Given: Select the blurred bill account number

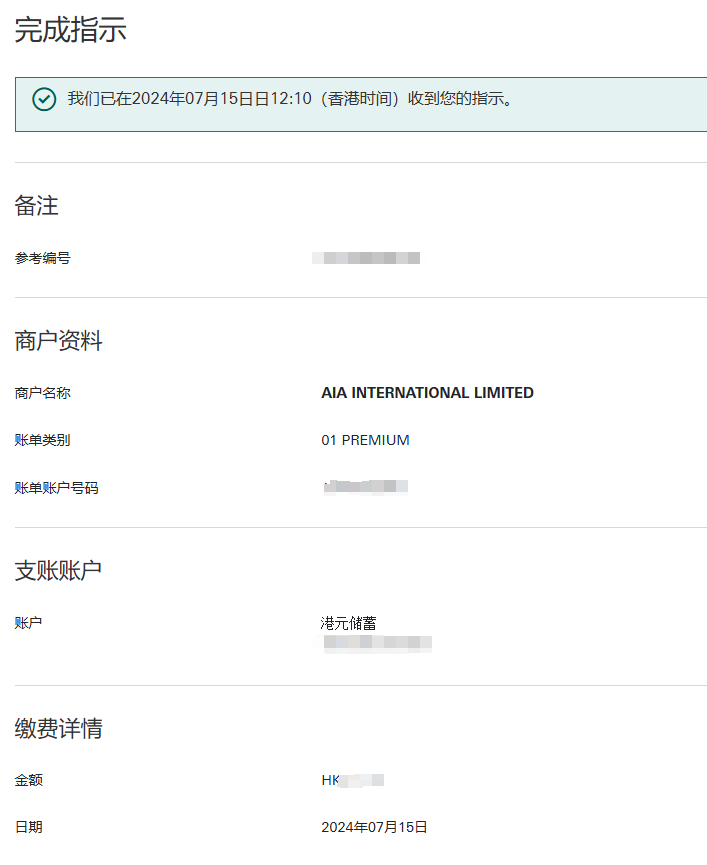Looking at the screenshot, I should point(366,487).
